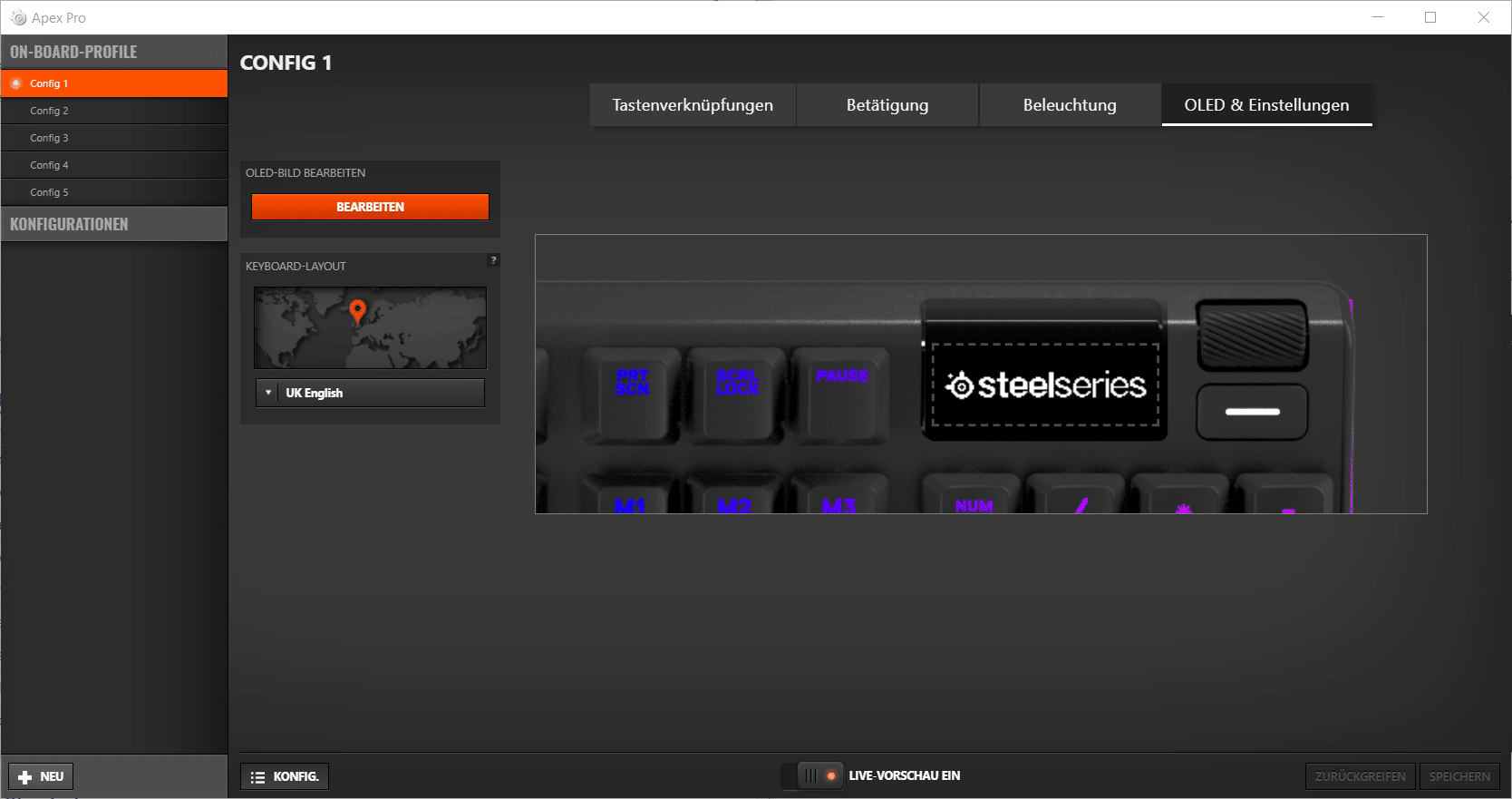Click the list icon on the KONFIG. button

[258, 777]
